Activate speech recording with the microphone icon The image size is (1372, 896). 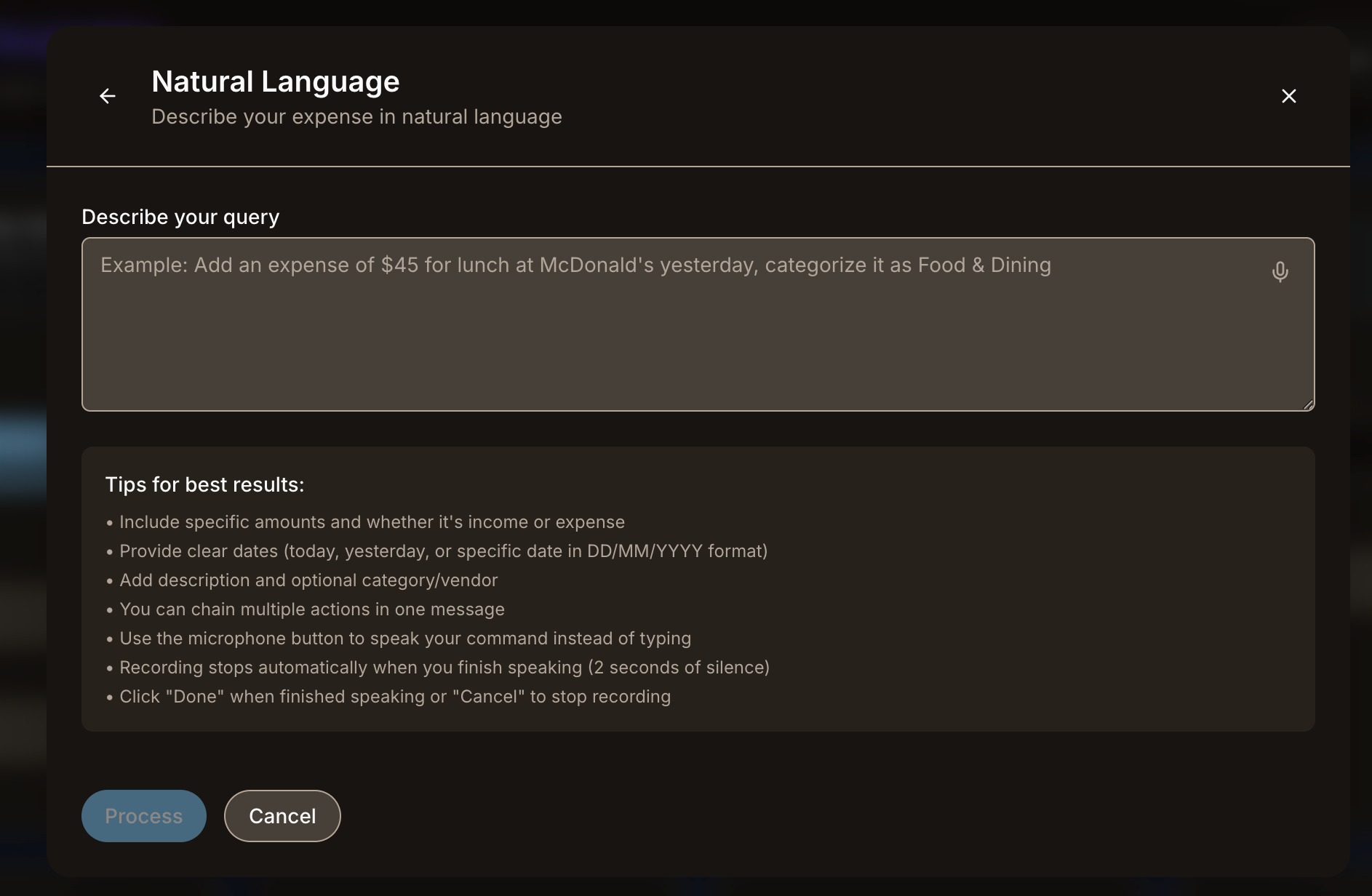click(1280, 272)
